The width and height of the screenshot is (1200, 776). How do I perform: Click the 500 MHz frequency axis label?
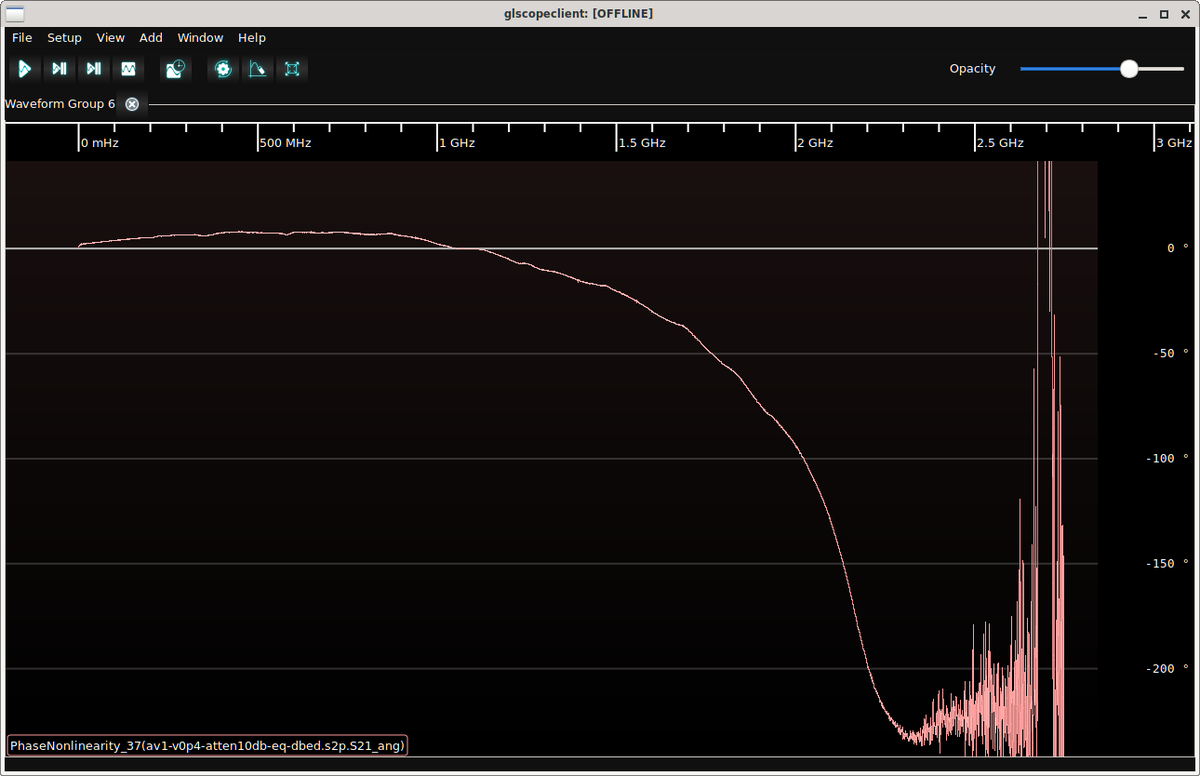(x=285, y=143)
